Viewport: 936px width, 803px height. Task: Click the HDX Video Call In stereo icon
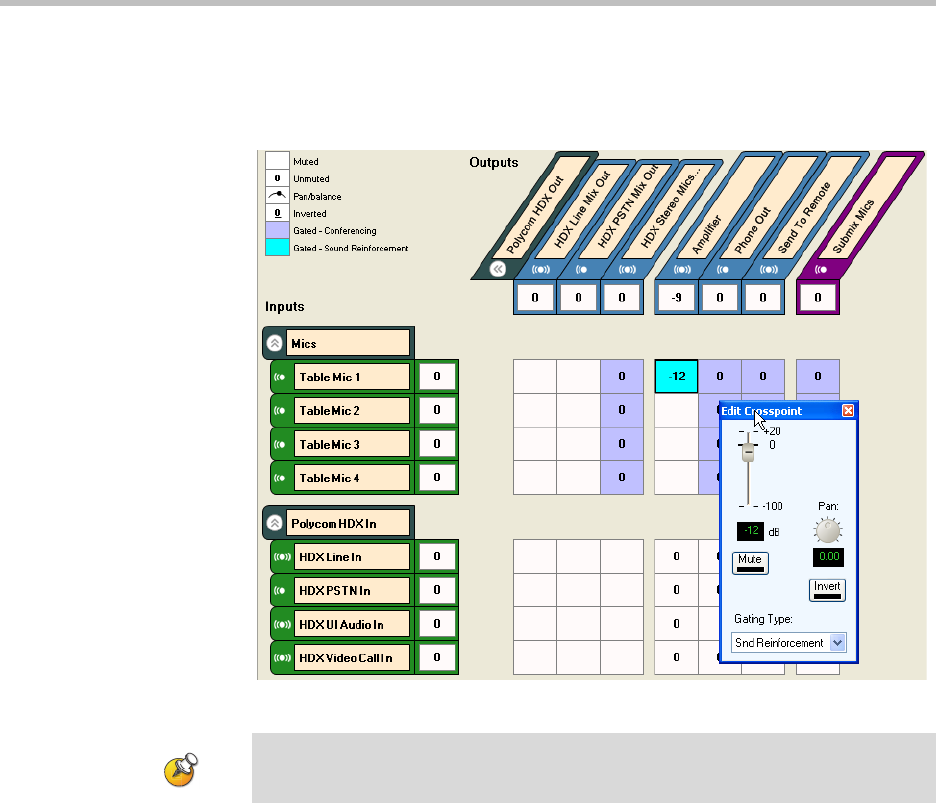(x=281, y=658)
